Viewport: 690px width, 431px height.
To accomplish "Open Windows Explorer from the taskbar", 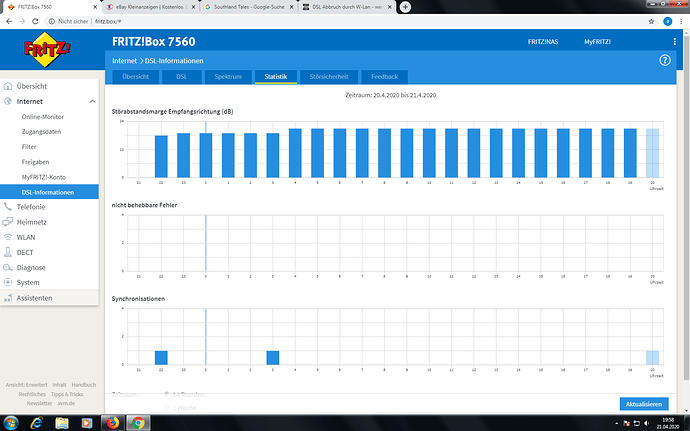I will click(62, 423).
